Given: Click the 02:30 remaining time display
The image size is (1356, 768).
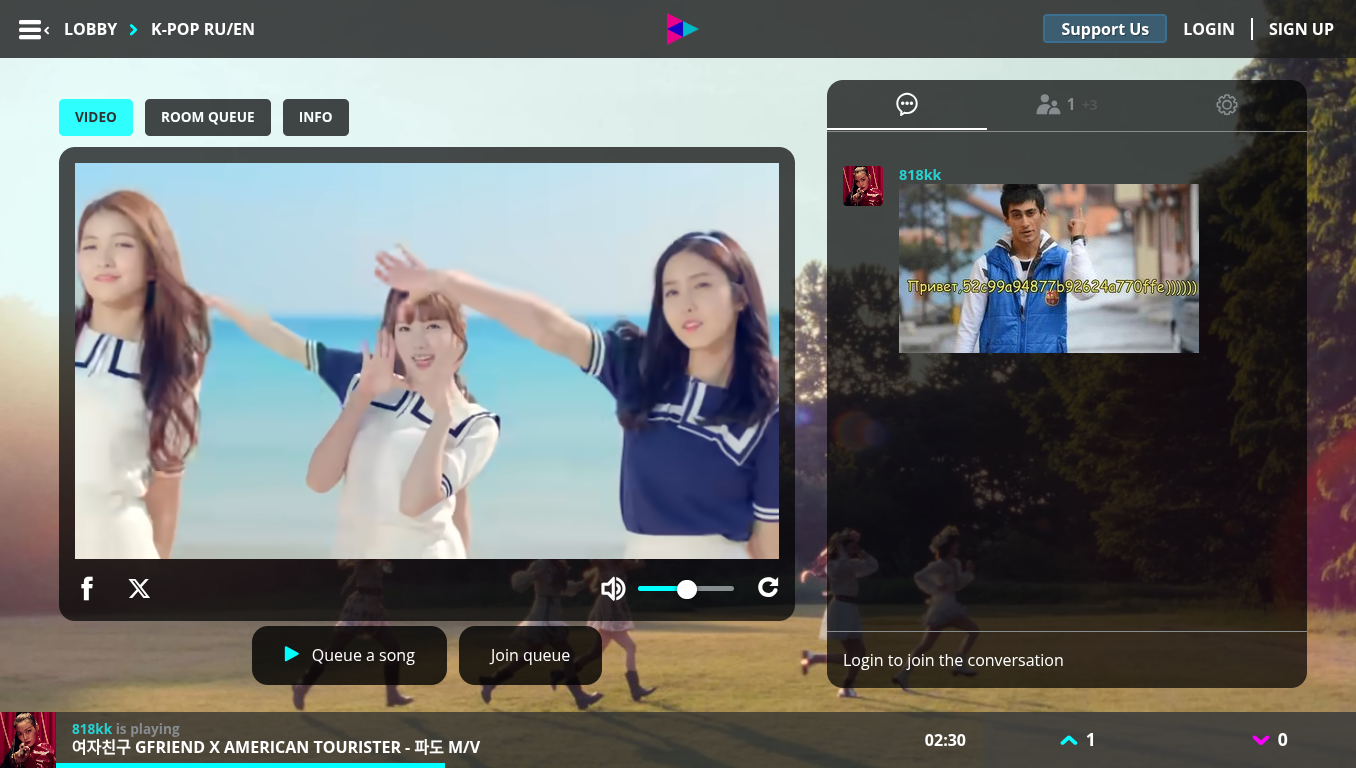Looking at the screenshot, I should [945, 740].
